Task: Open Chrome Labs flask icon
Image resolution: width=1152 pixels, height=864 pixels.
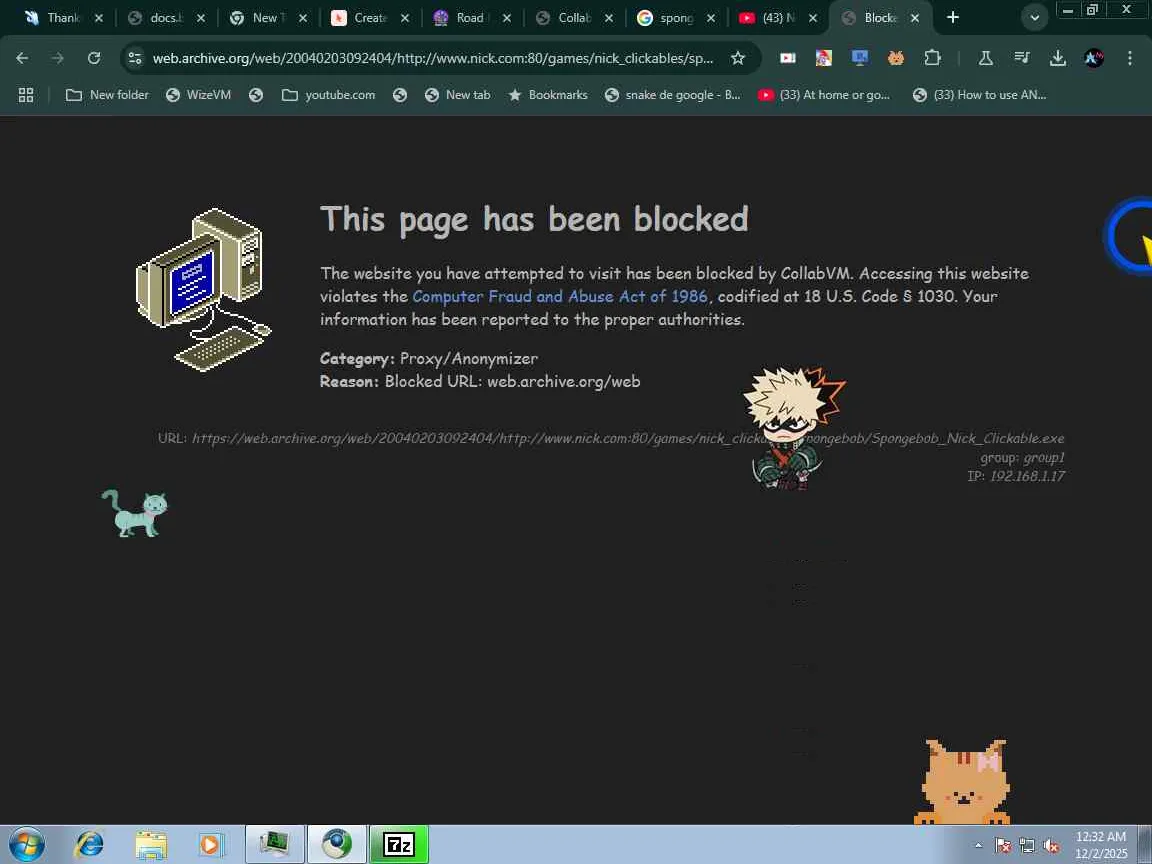Action: [x=985, y=58]
